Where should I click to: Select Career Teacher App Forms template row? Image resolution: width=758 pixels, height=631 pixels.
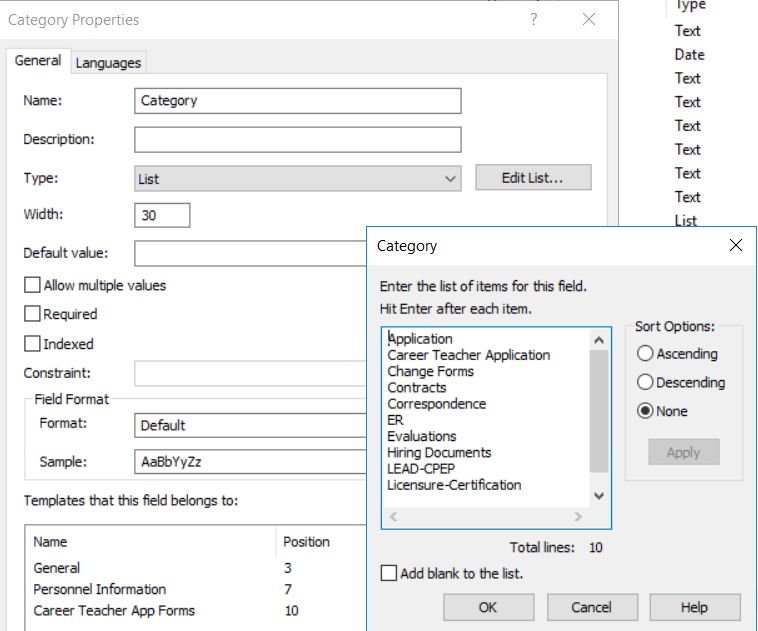pyautogui.click(x=114, y=610)
